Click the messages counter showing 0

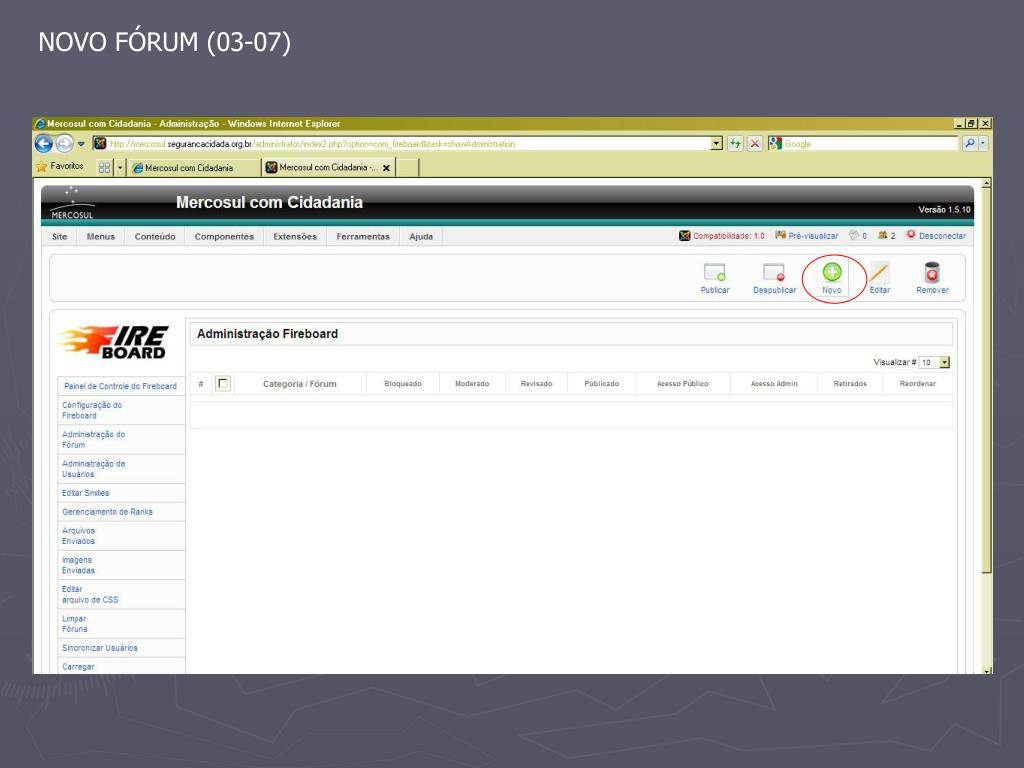(857, 236)
